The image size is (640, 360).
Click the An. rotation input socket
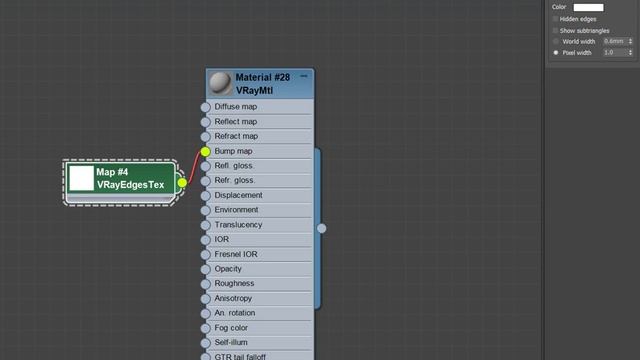(206, 313)
